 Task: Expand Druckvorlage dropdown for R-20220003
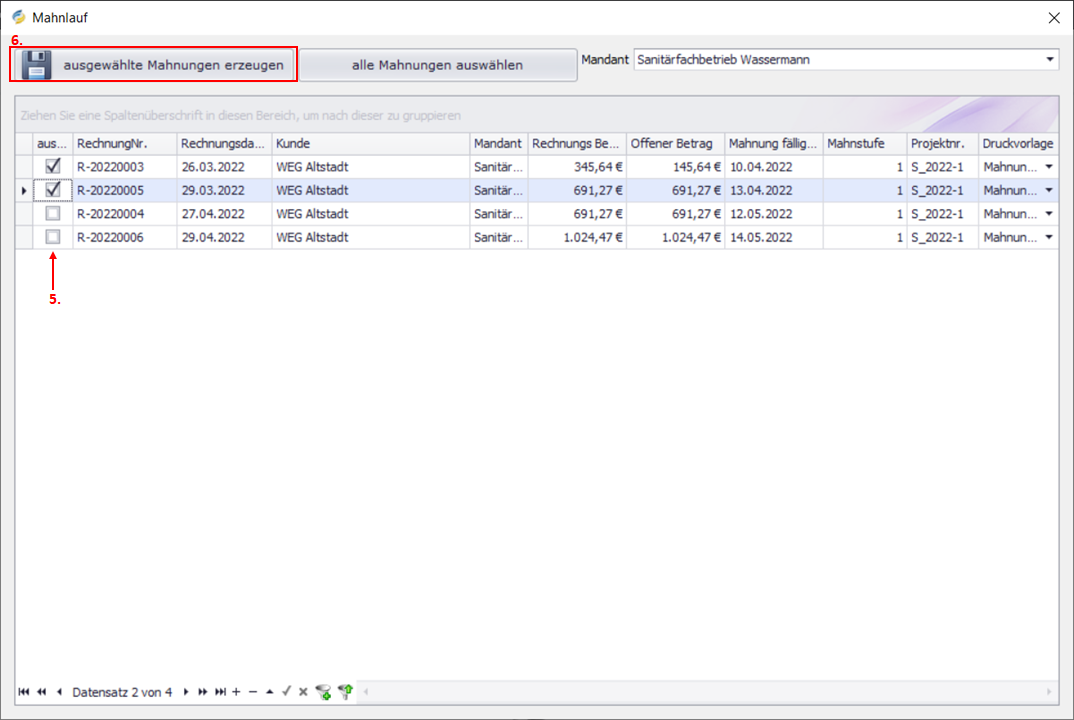(x=1049, y=167)
